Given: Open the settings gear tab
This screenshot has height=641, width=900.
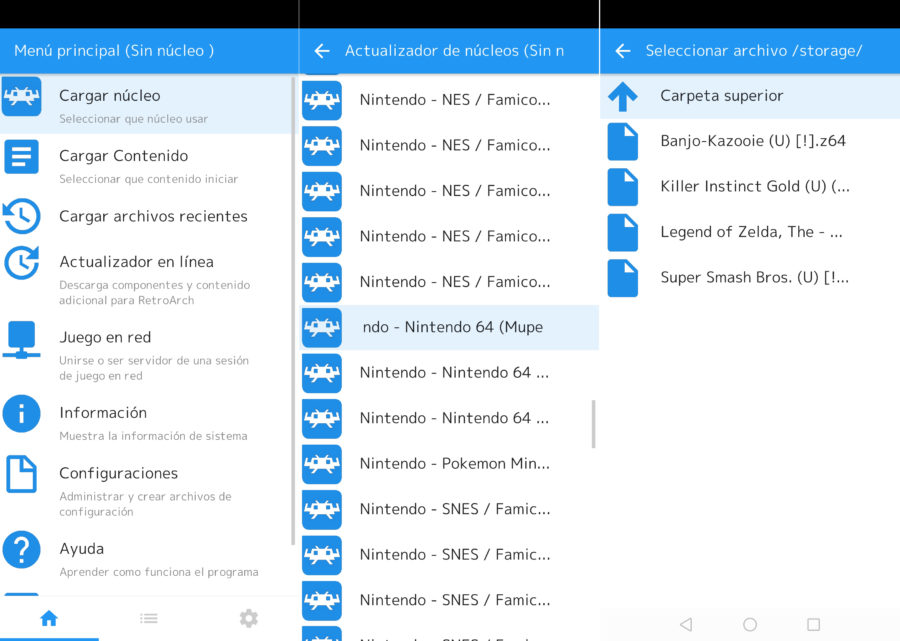Looking at the screenshot, I should [248, 619].
